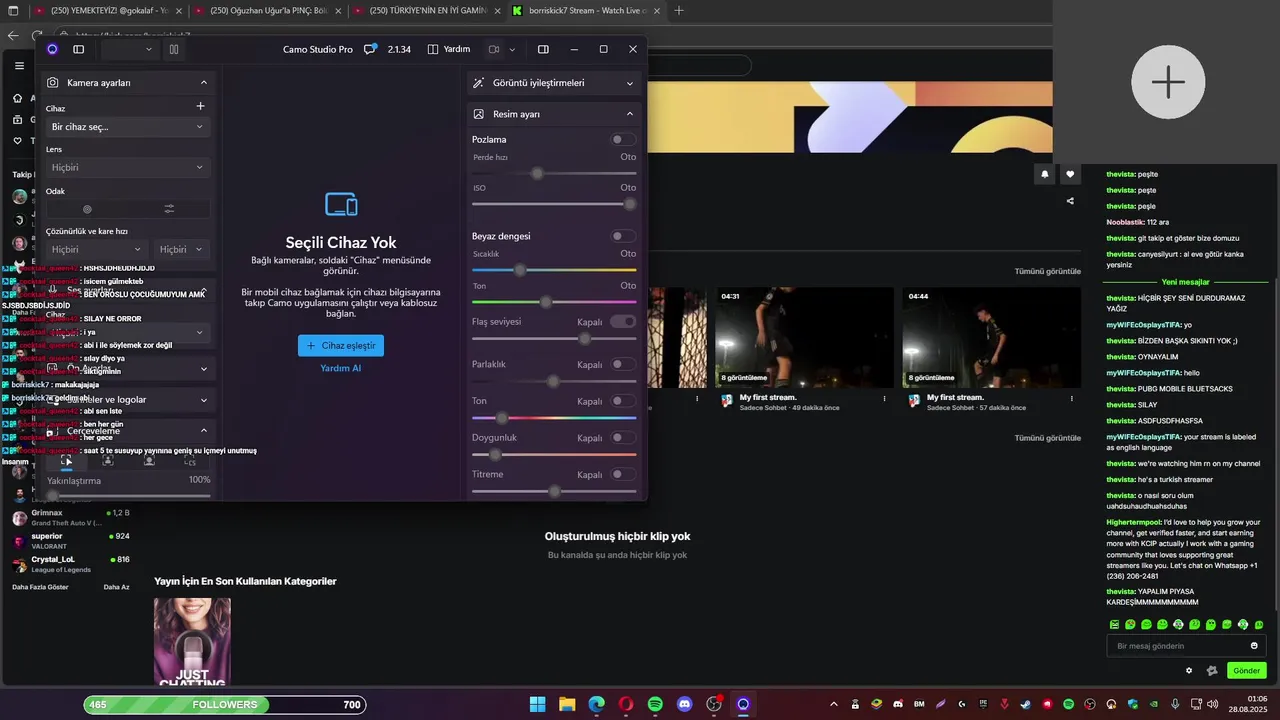
Task: Adjust the Sıcaklık color temperature slider
Action: coord(554,270)
